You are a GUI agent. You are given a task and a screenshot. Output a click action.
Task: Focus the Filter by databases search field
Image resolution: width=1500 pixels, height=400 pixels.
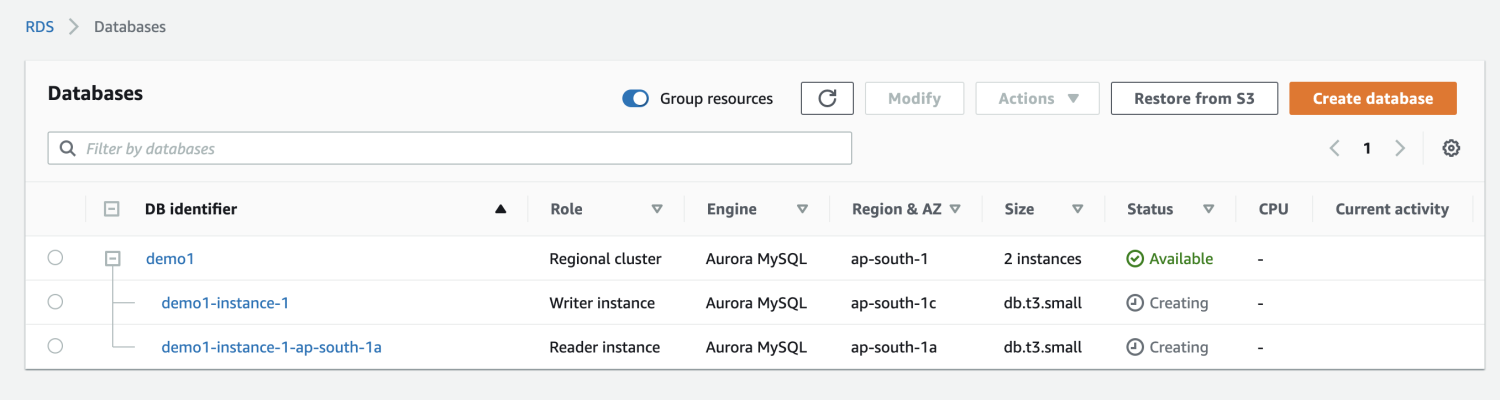(450, 148)
